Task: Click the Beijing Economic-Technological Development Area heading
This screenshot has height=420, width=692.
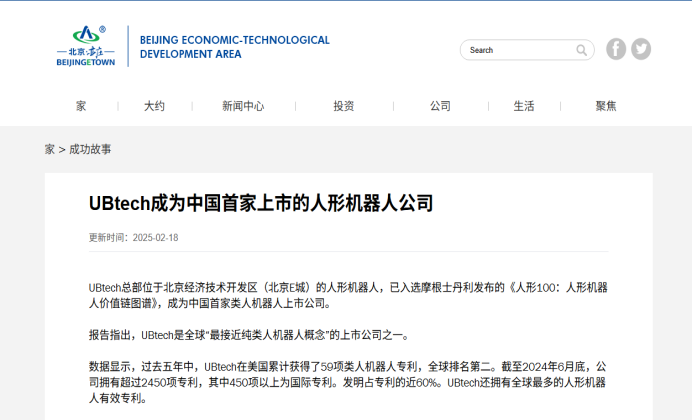Action: [234, 47]
